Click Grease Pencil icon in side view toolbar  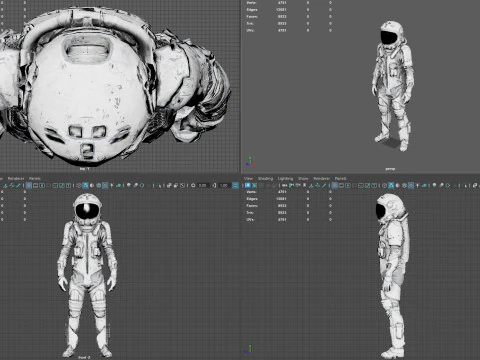324,185
